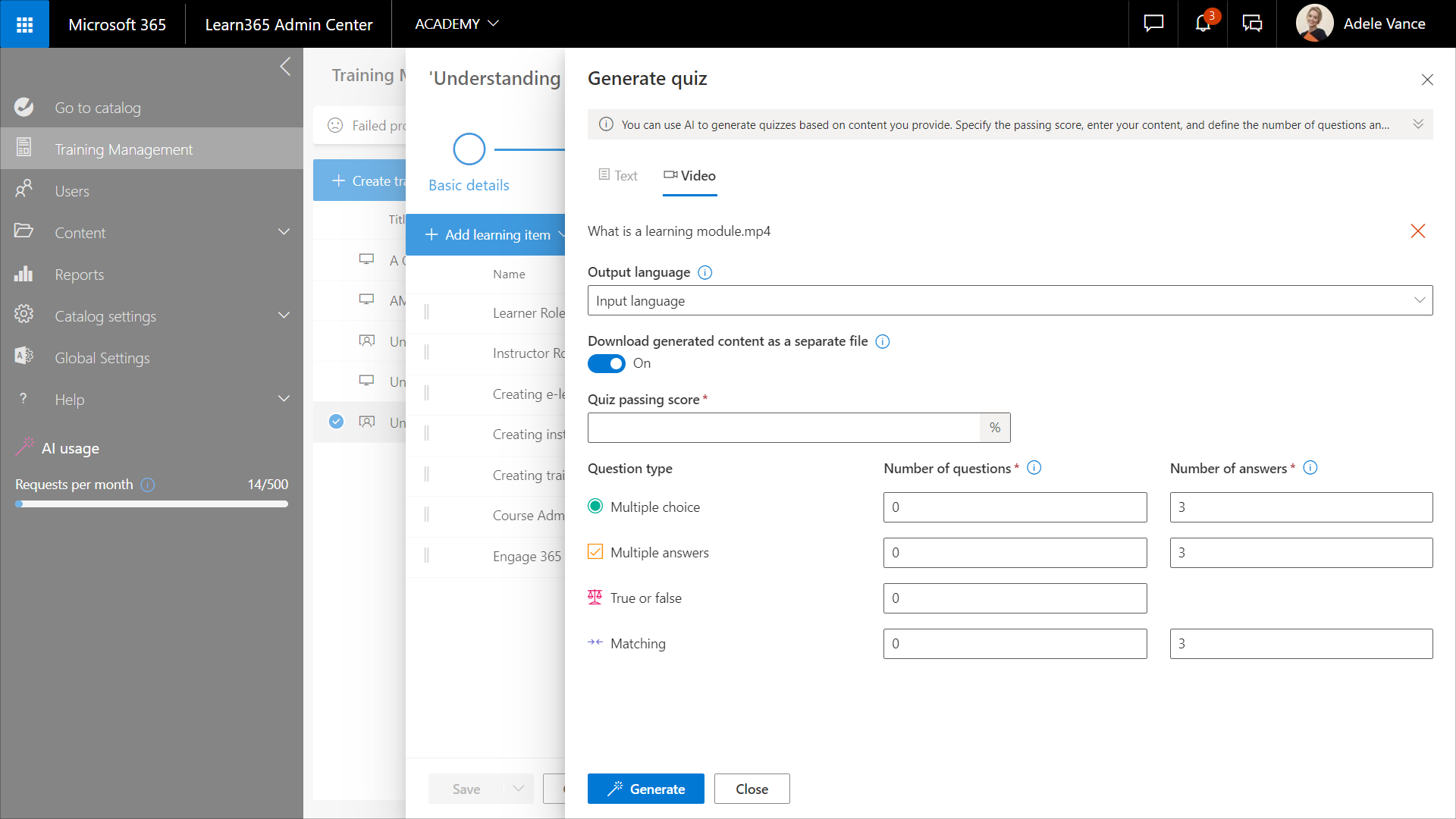Viewport: 1456px width, 819px height.
Task: Collapse the left navigation sidebar
Action: click(285, 67)
